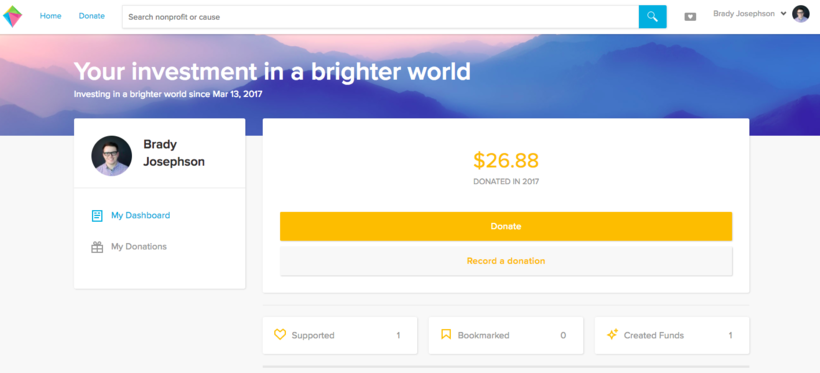Image resolution: width=820 pixels, height=373 pixels.
Task: Open the Donate link in top navigation
Action: (x=92, y=16)
